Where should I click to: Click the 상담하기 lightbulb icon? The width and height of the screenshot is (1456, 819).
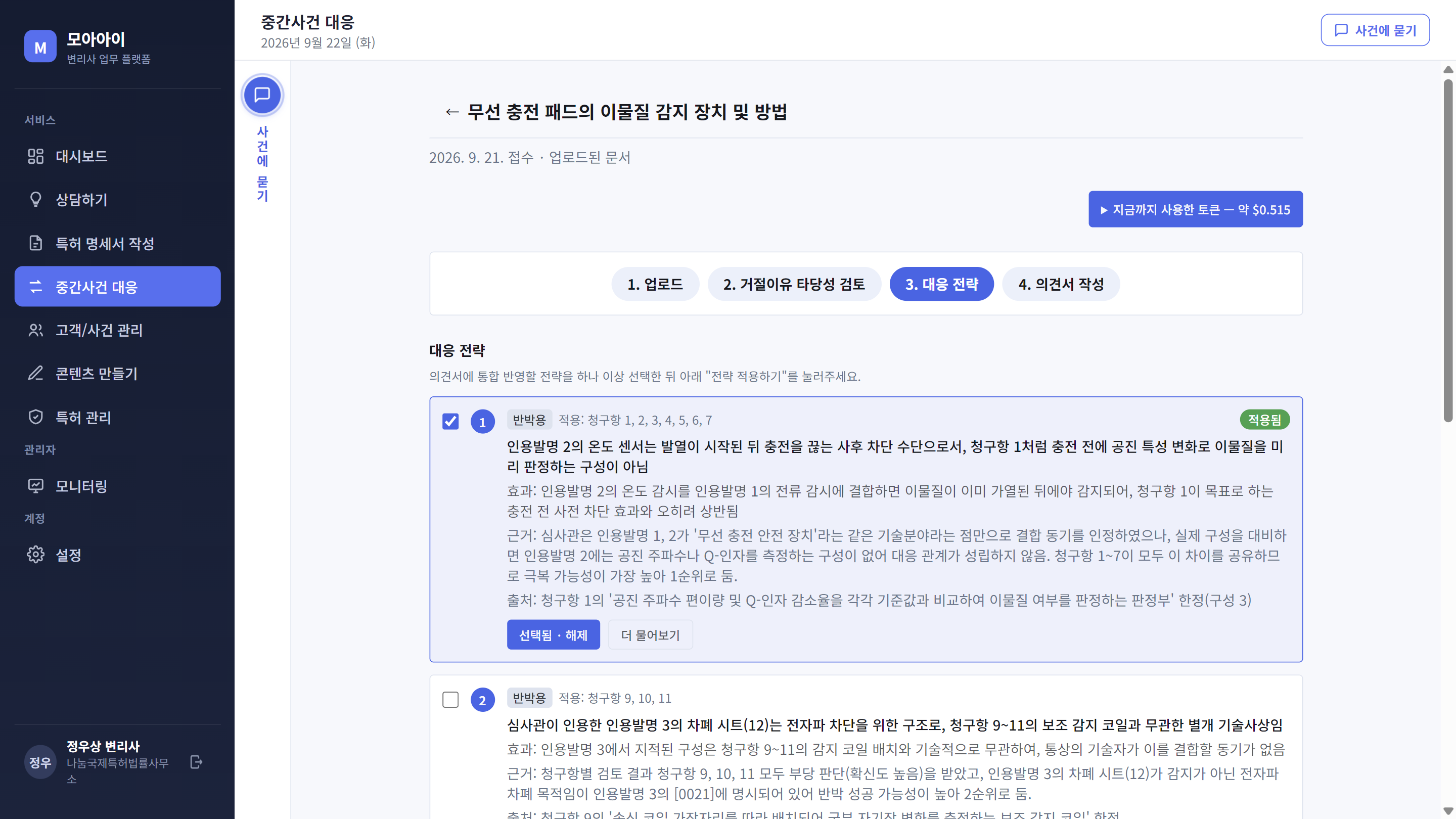pyautogui.click(x=35, y=200)
